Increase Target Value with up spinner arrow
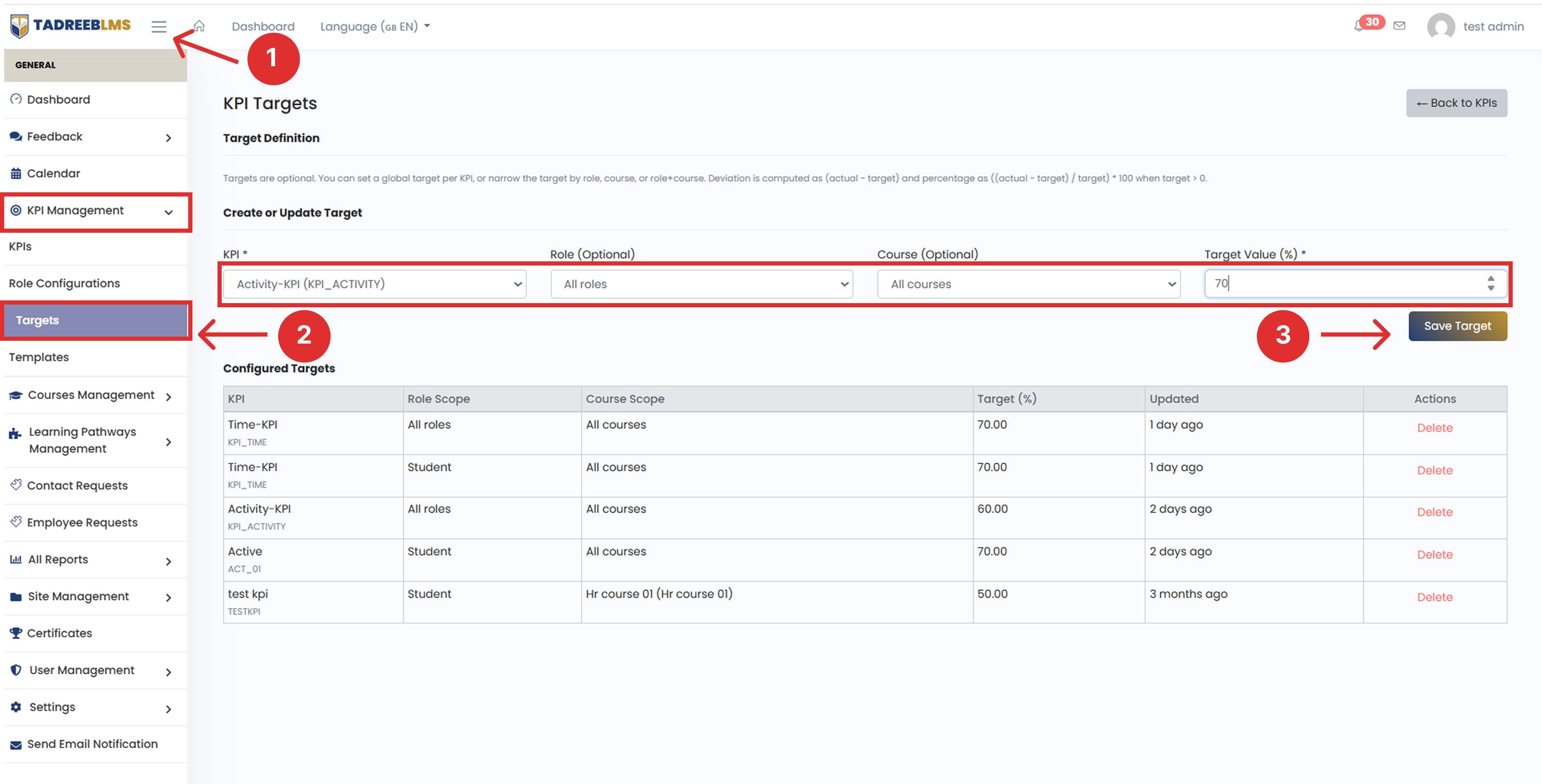This screenshot has width=1542, height=784. click(1490, 278)
